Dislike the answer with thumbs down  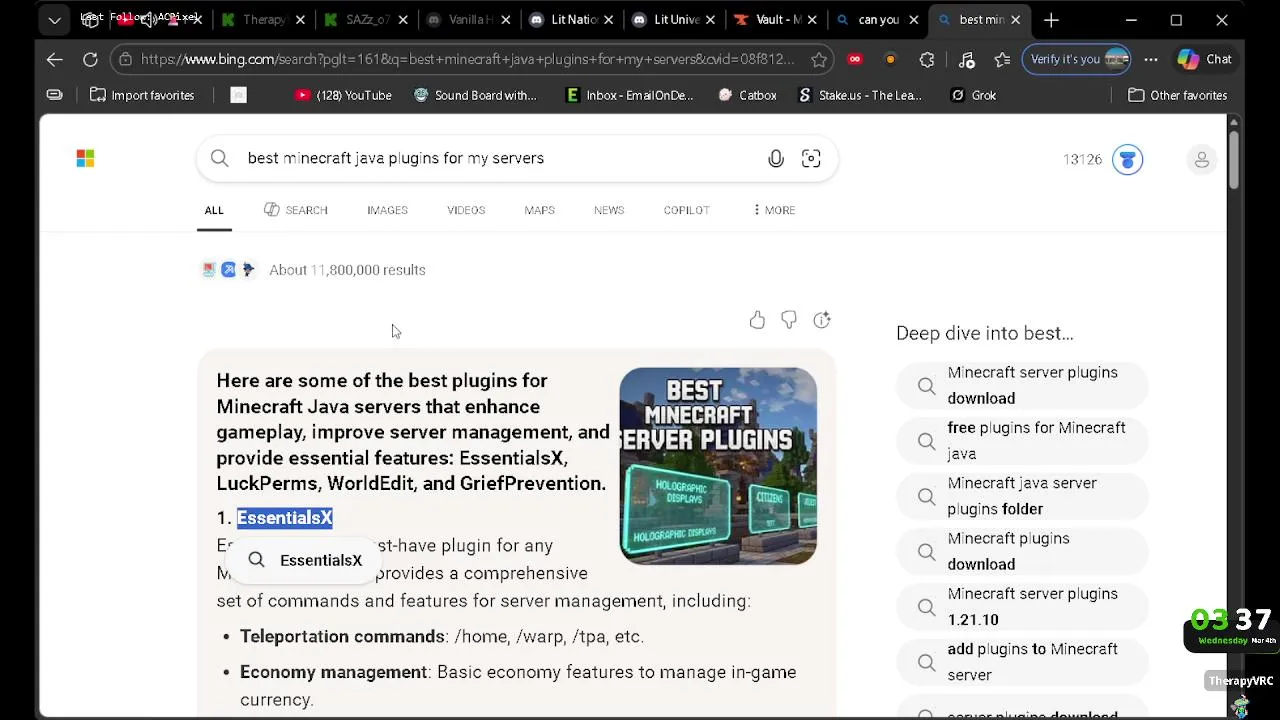click(789, 320)
